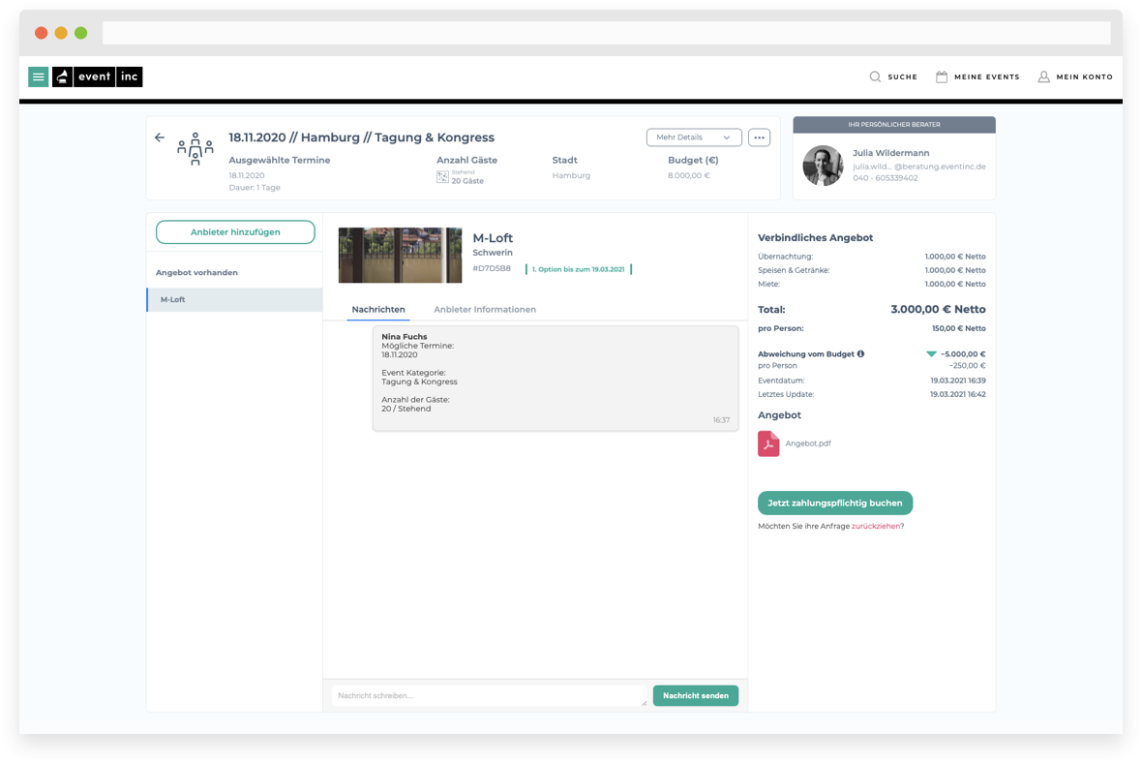
Task: Click the Dauer: 1 Tage text
Action: [x=254, y=187]
